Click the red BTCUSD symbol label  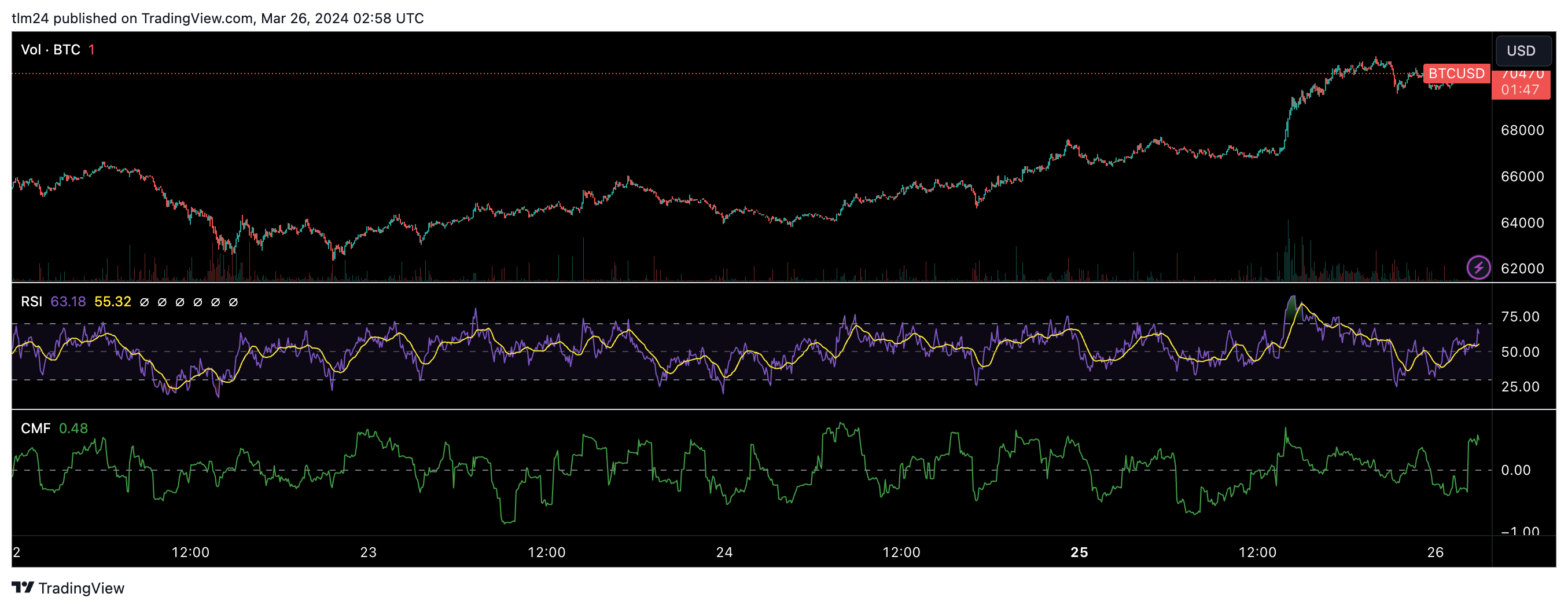(x=1456, y=74)
